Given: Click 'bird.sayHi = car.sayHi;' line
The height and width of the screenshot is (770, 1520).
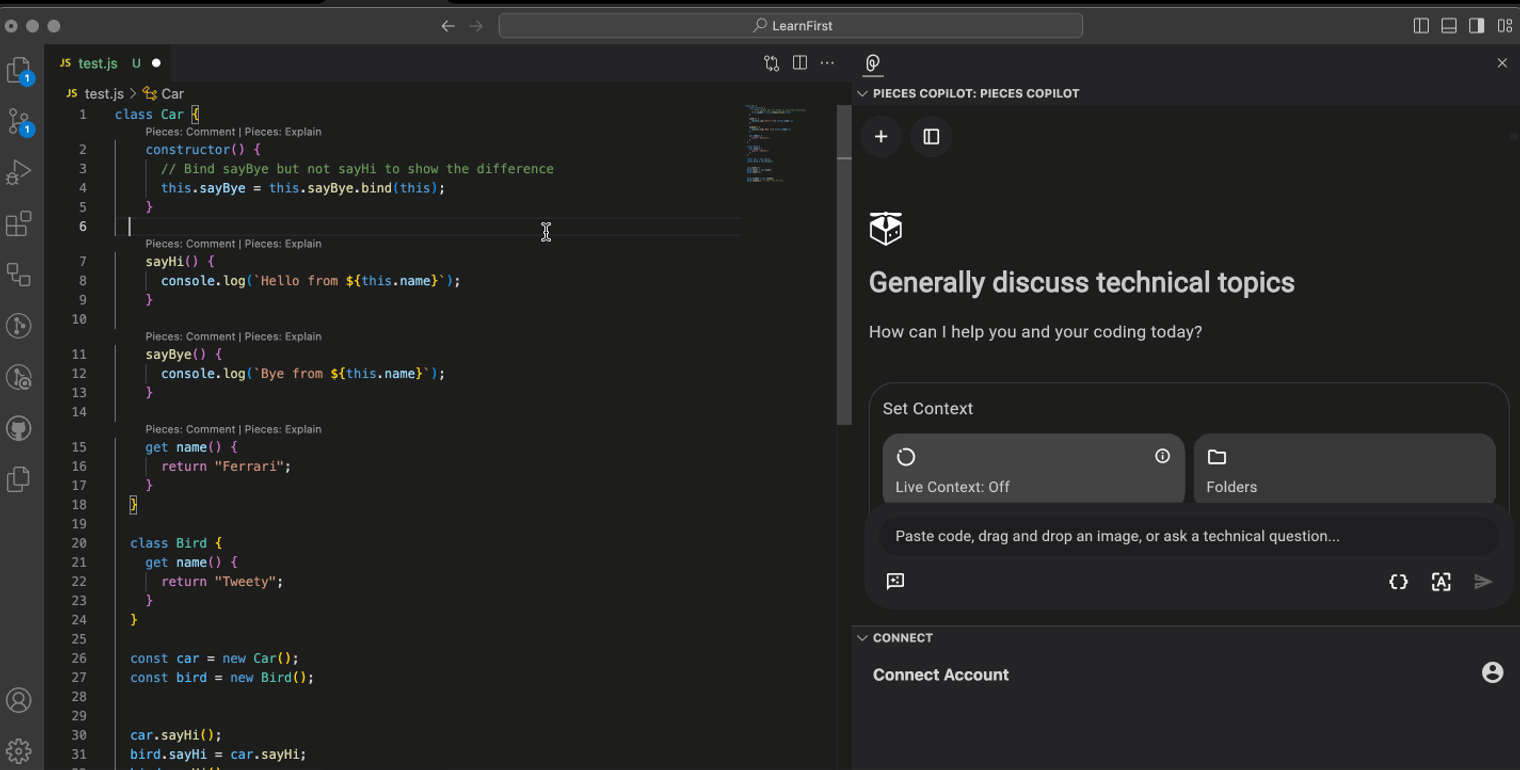Looking at the screenshot, I should tap(218, 754).
